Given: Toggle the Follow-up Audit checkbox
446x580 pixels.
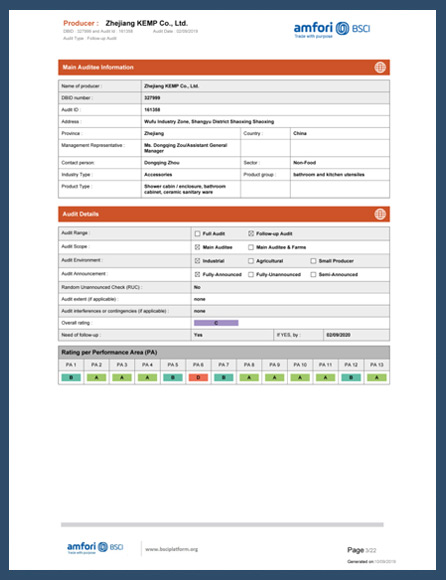Looking at the screenshot, I should [251, 233].
